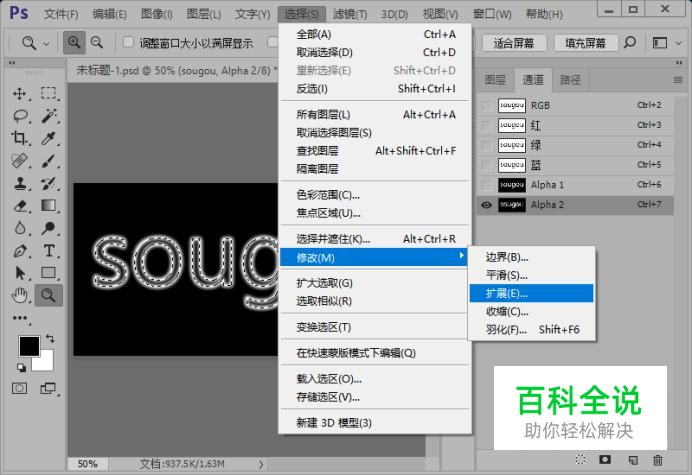Collapse the right panel dock arrows
Image resolution: width=692 pixels, height=475 pixels.
coord(679,63)
